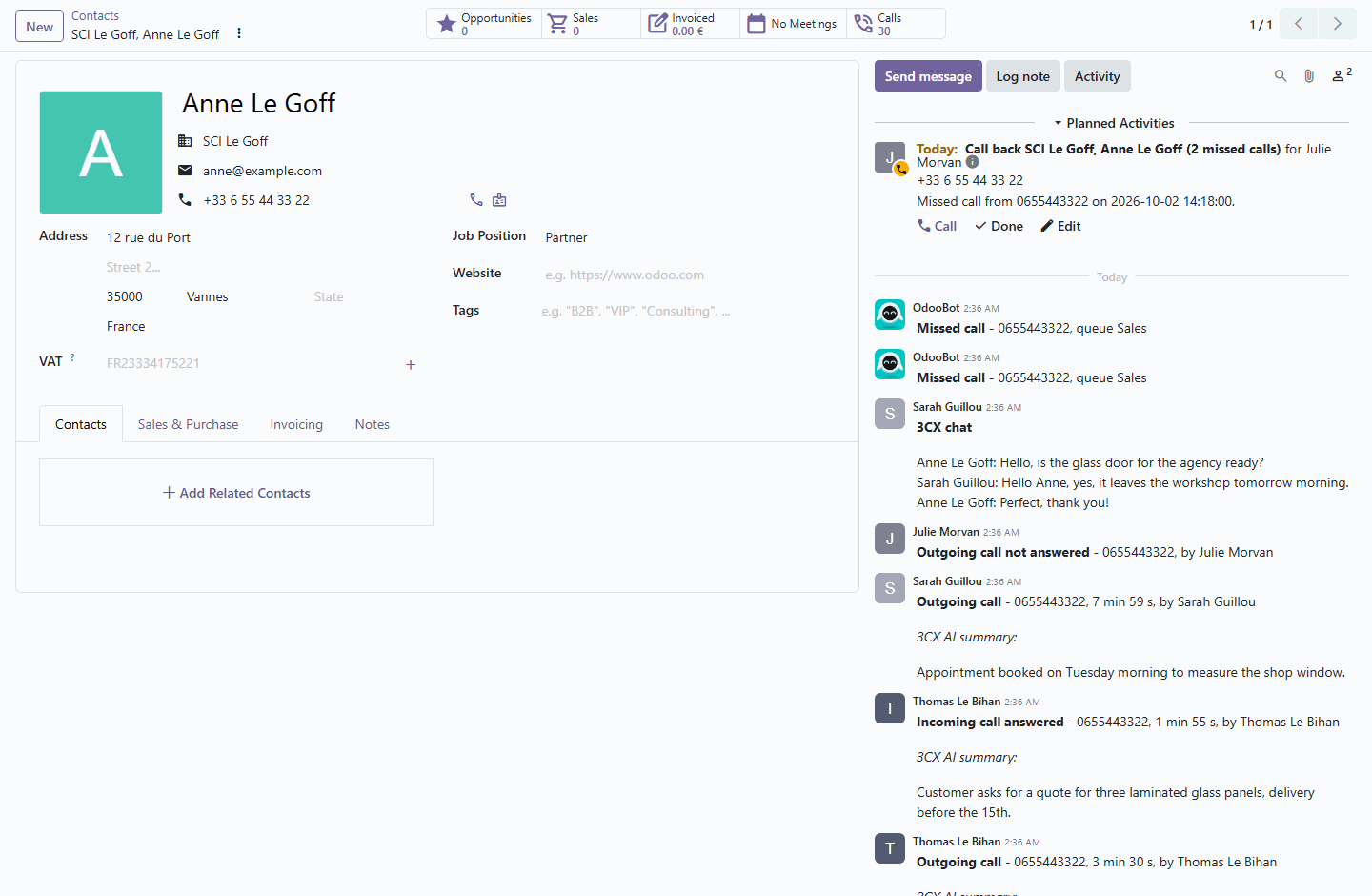Image resolution: width=1372 pixels, height=896 pixels.
Task: Click the Website input field
Action: coord(686,275)
